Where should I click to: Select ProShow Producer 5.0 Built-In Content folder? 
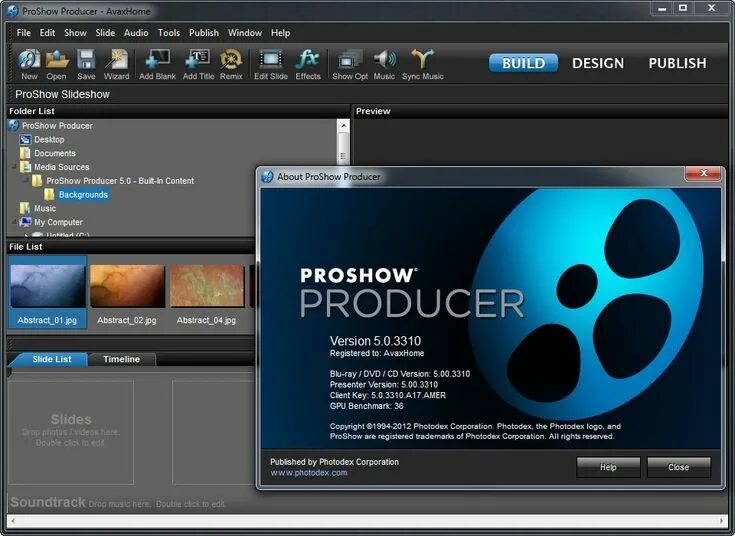pos(120,181)
